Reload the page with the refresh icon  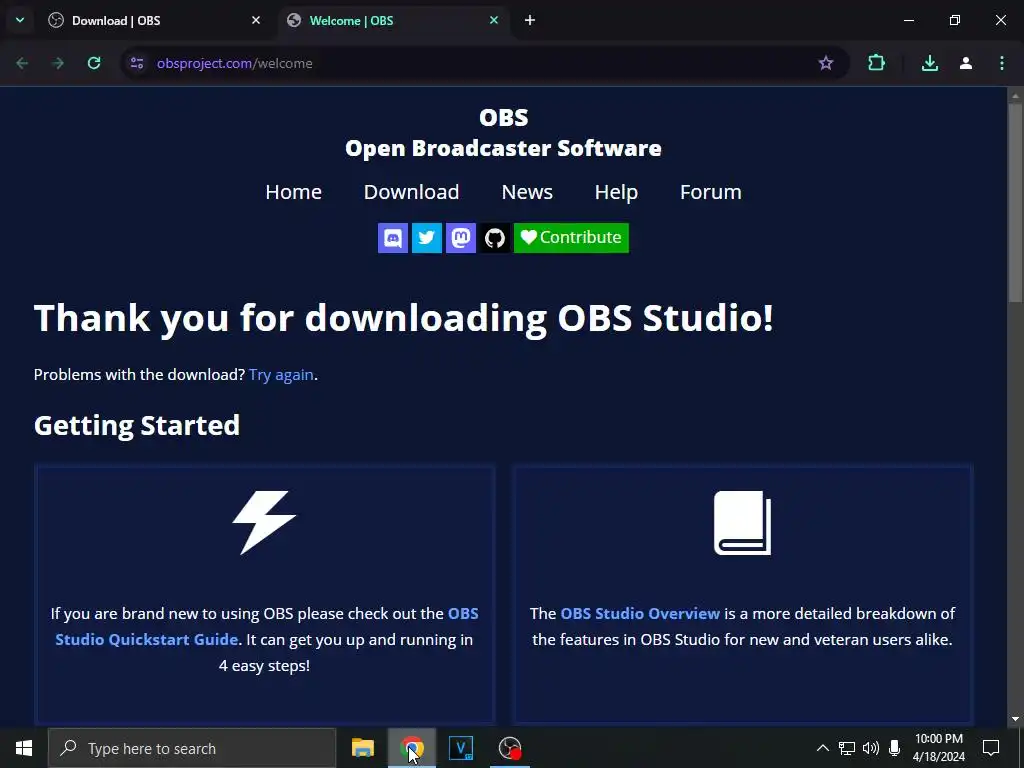(94, 63)
